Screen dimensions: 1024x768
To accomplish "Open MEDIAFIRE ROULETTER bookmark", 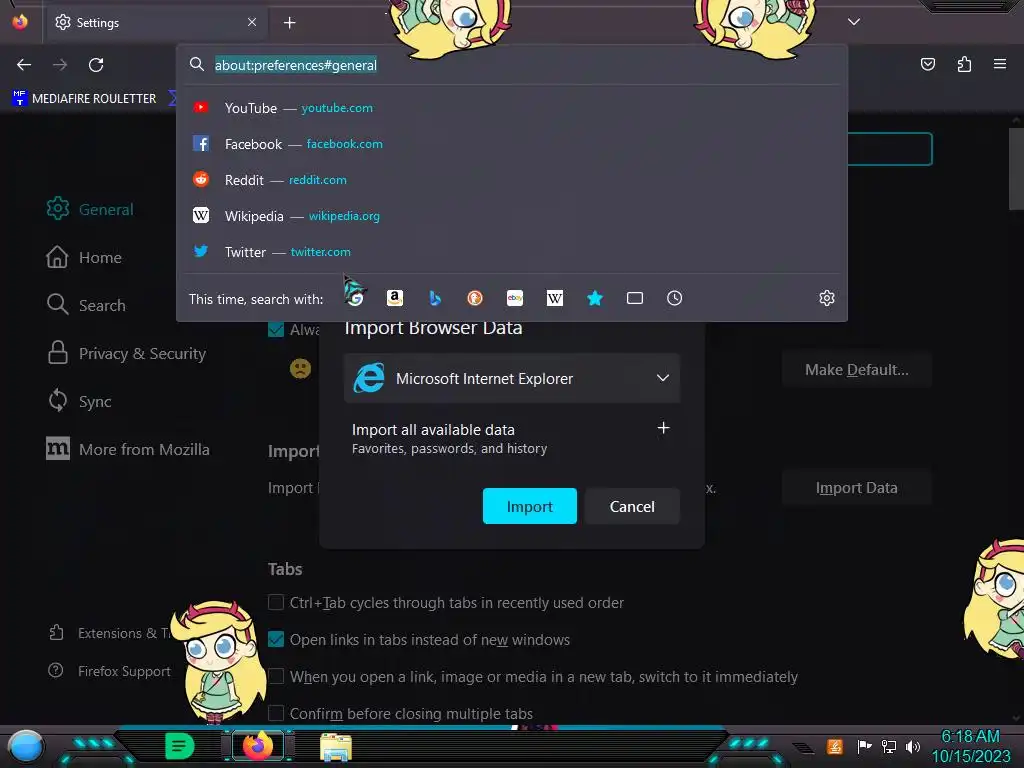I will 84,99.
